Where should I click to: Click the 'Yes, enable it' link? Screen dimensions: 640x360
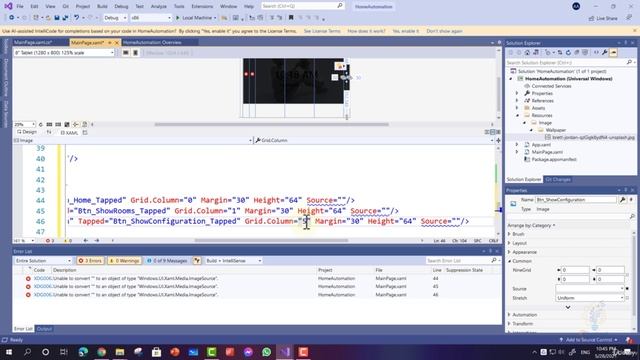pyautogui.click(x=405, y=31)
